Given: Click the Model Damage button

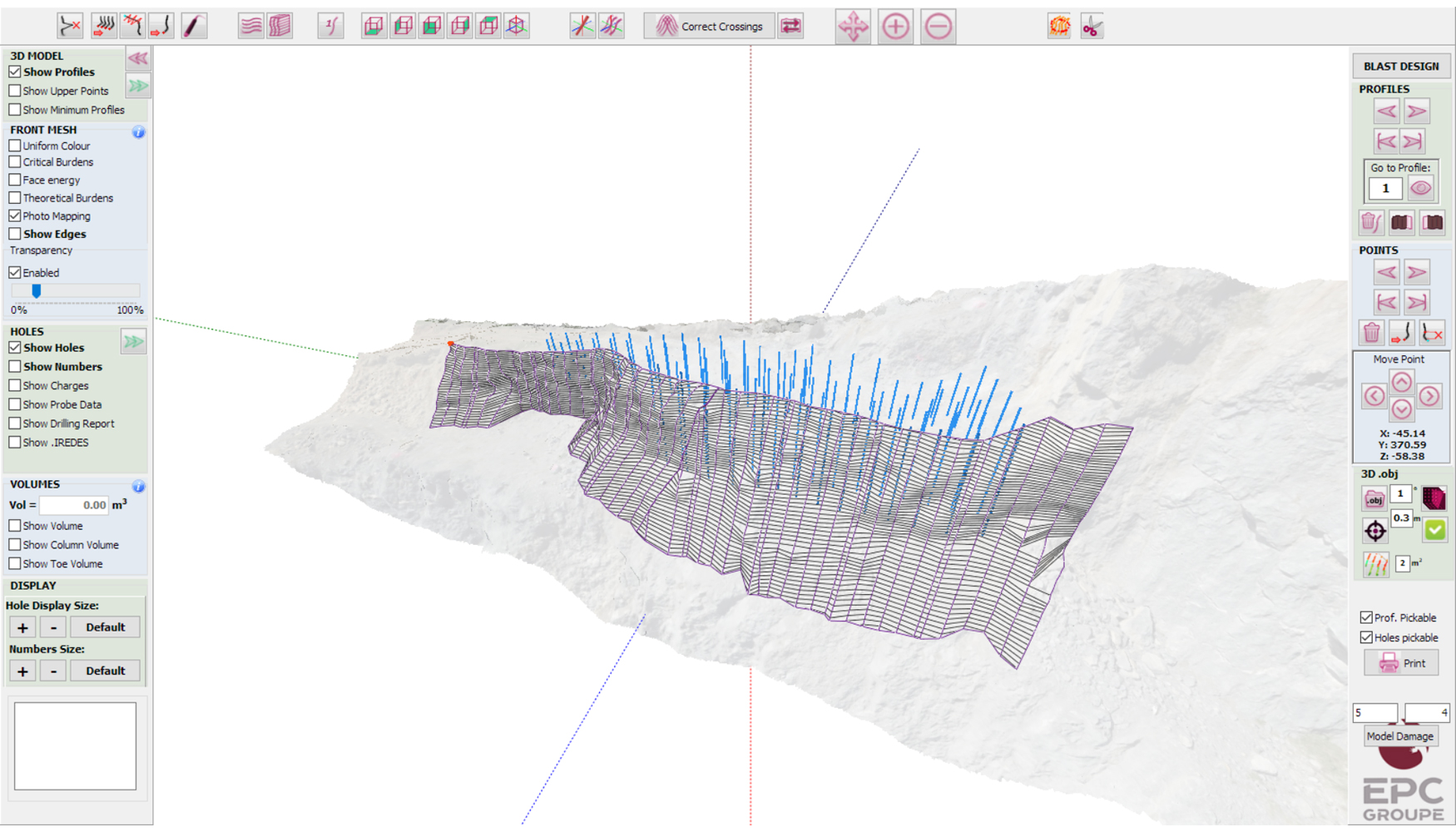Looking at the screenshot, I should [1399, 736].
